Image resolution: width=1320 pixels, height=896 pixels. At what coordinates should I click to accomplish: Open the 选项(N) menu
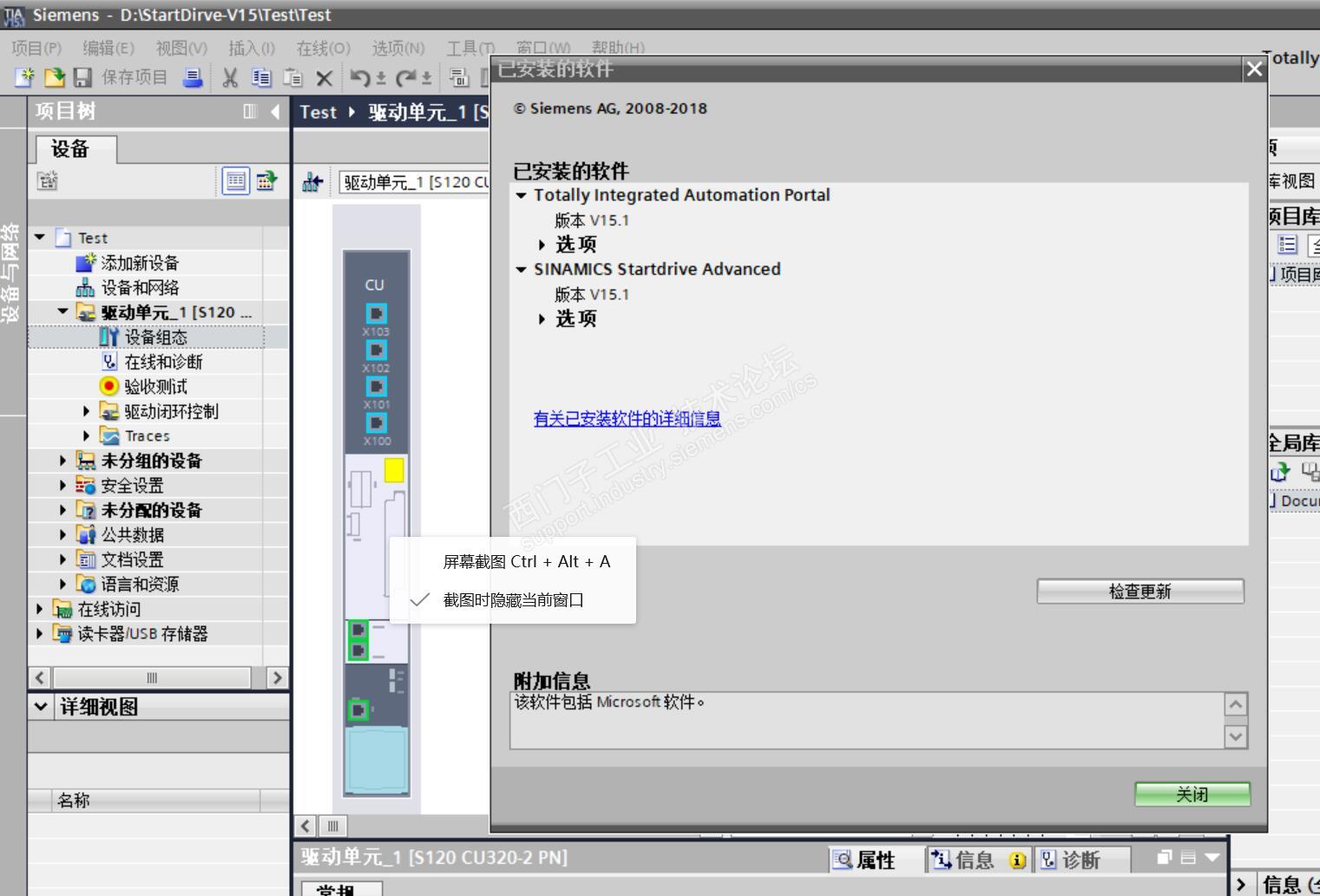pos(398,48)
